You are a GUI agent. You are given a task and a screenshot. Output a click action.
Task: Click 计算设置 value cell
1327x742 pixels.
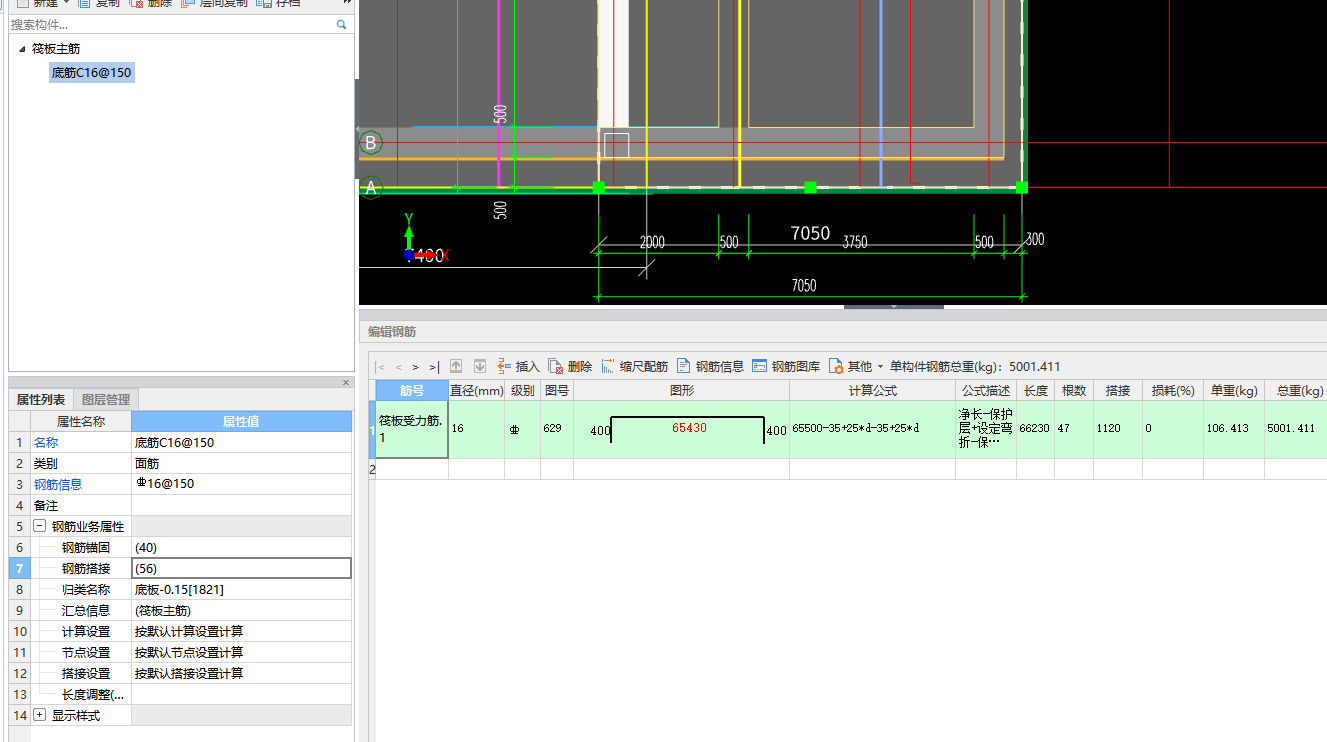point(241,631)
